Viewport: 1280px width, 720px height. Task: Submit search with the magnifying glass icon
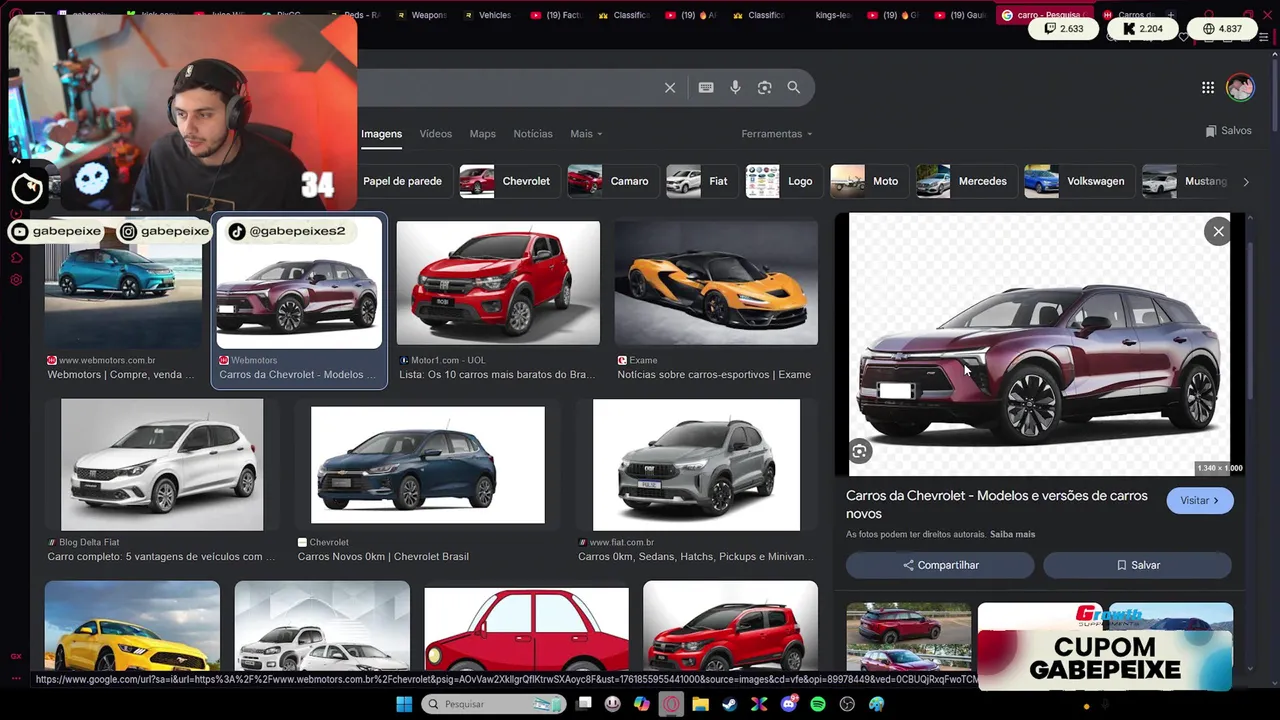794,88
